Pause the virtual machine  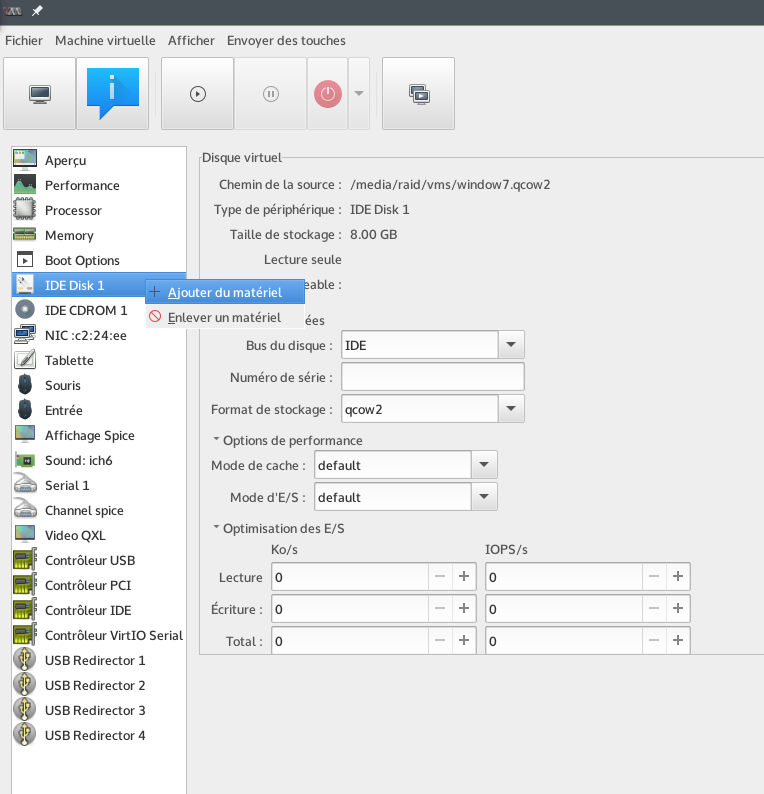(x=270, y=94)
